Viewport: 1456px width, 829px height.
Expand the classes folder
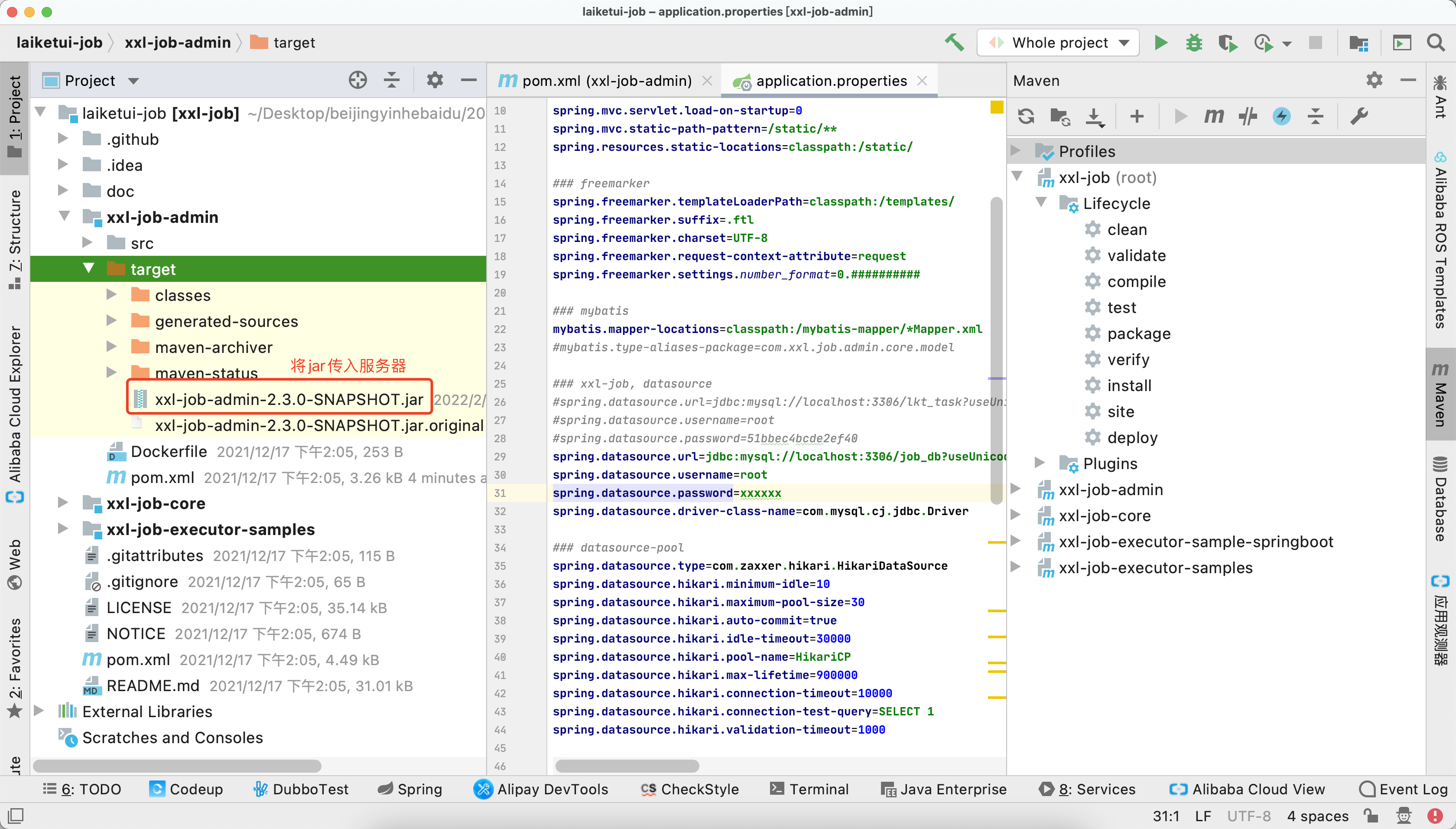tap(111, 294)
